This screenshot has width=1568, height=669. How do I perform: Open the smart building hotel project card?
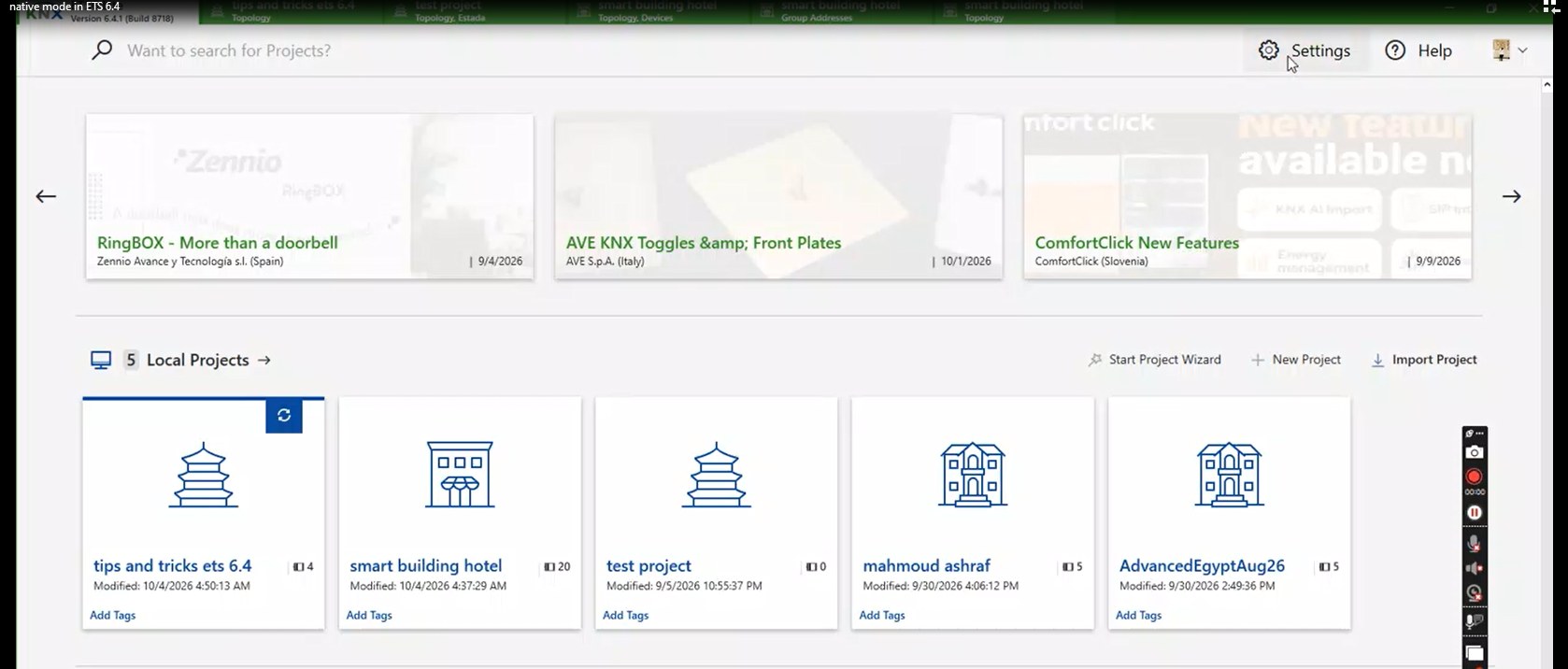(460, 513)
